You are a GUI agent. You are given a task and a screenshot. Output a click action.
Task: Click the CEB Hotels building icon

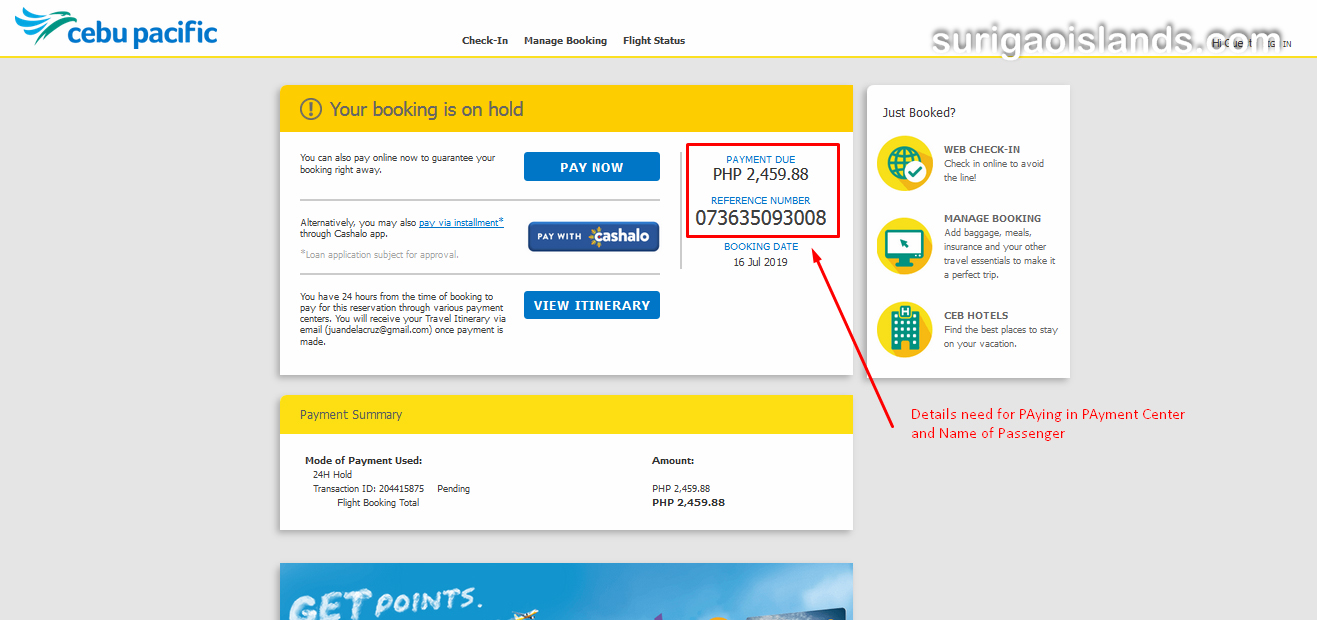pos(905,329)
